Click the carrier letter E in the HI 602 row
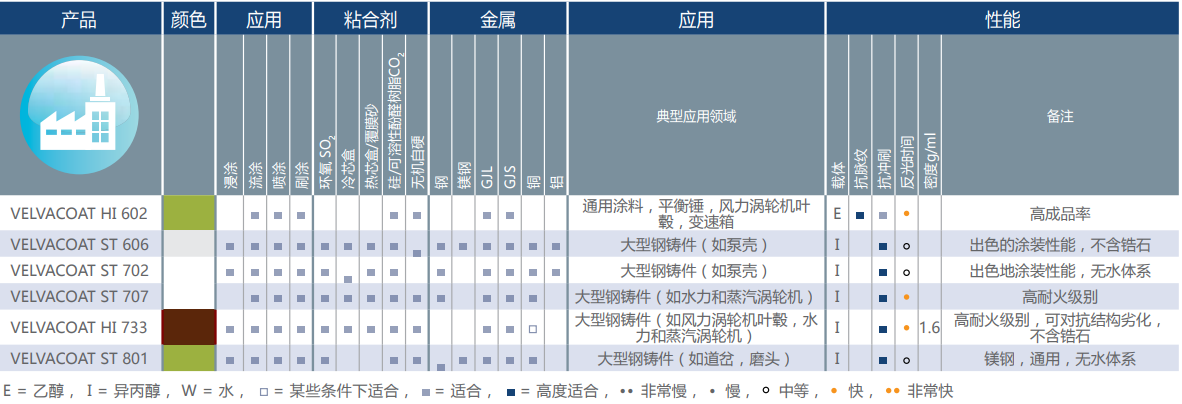 [837, 214]
